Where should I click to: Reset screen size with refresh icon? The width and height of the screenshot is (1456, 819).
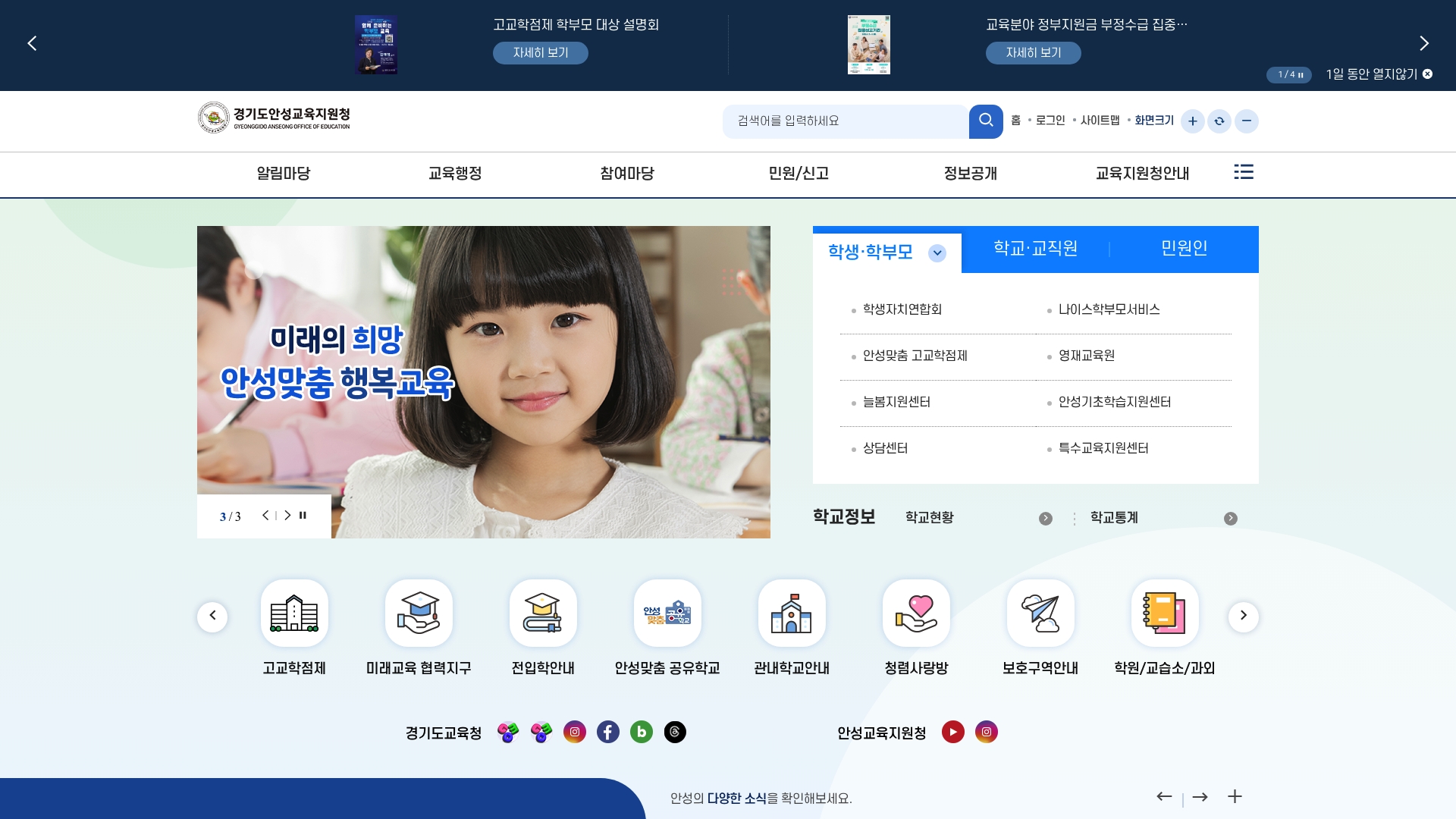(1219, 121)
